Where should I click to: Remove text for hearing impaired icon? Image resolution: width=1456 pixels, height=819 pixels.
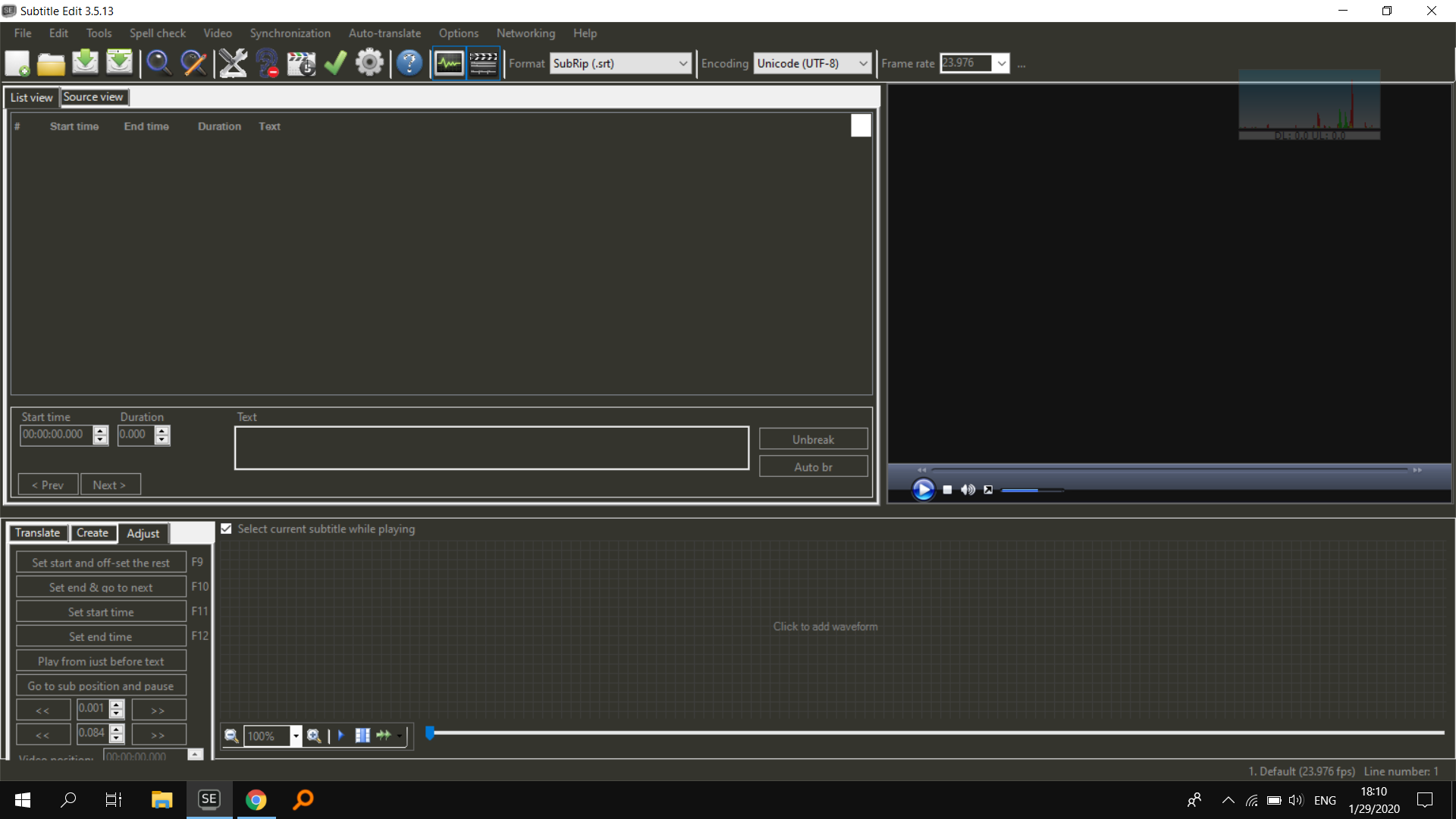pos(267,63)
